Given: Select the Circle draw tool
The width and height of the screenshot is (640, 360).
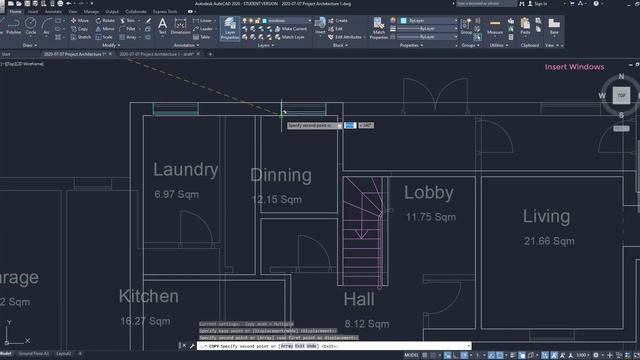Looking at the screenshot, I should point(31,26).
